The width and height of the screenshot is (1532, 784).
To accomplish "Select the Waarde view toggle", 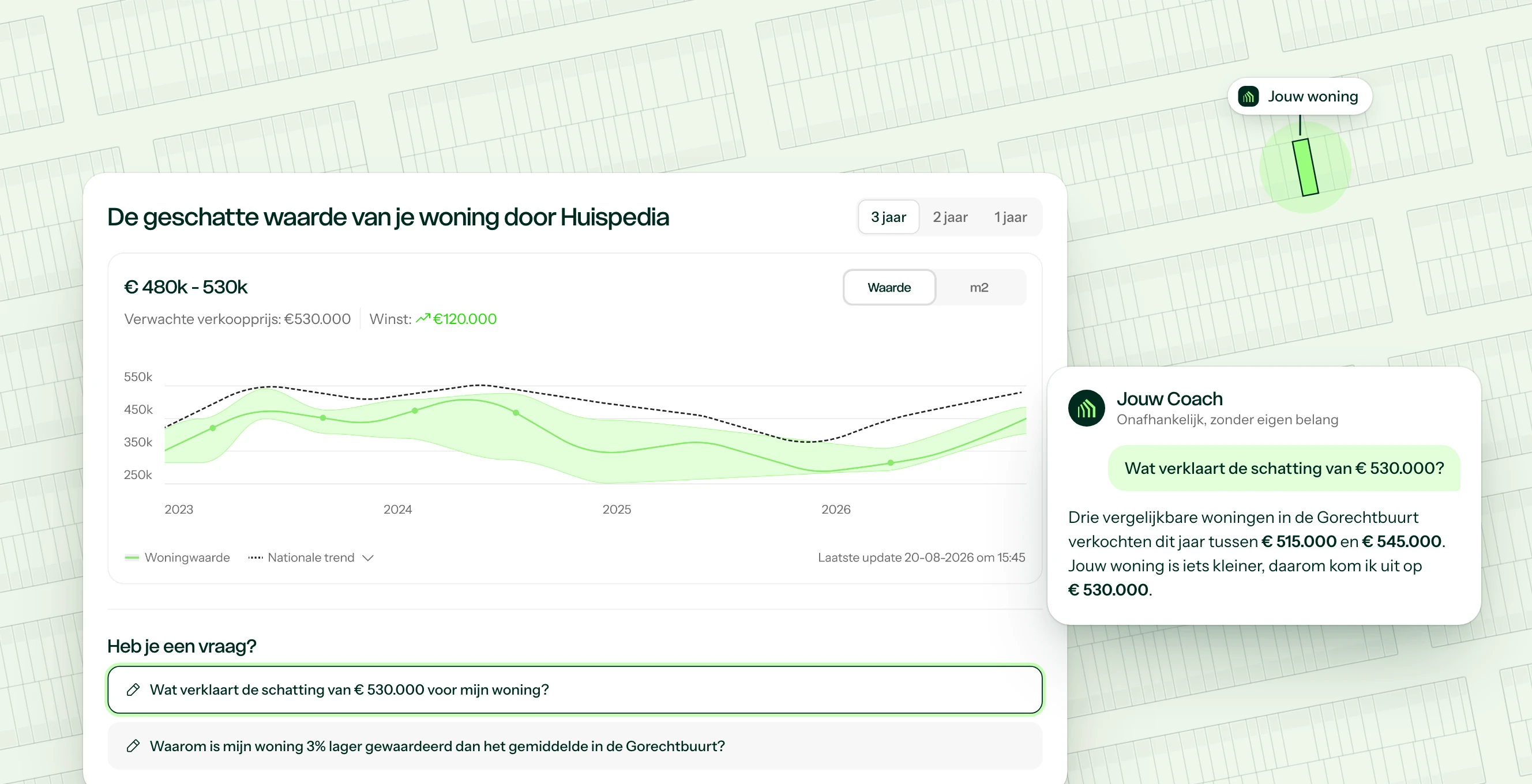I will click(889, 288).
